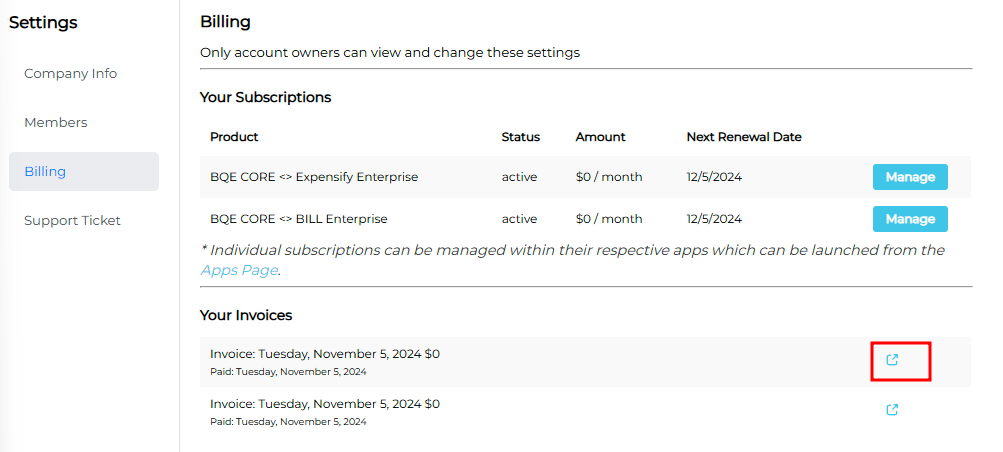The image size is (1003, 452).
Task: Open the first invoice's external link icon
Action: coord(893,360)
